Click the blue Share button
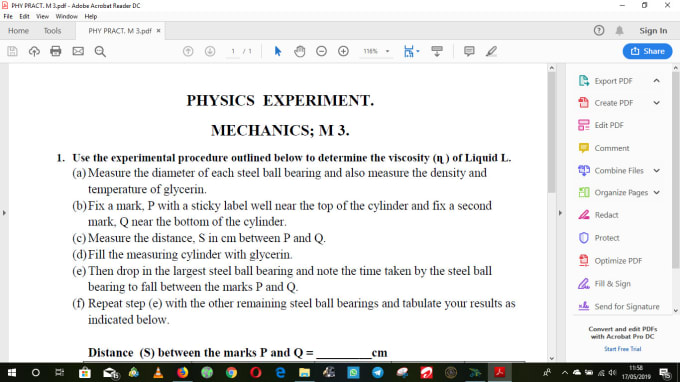This screenshot has height=382, width=680. [647, 51]
